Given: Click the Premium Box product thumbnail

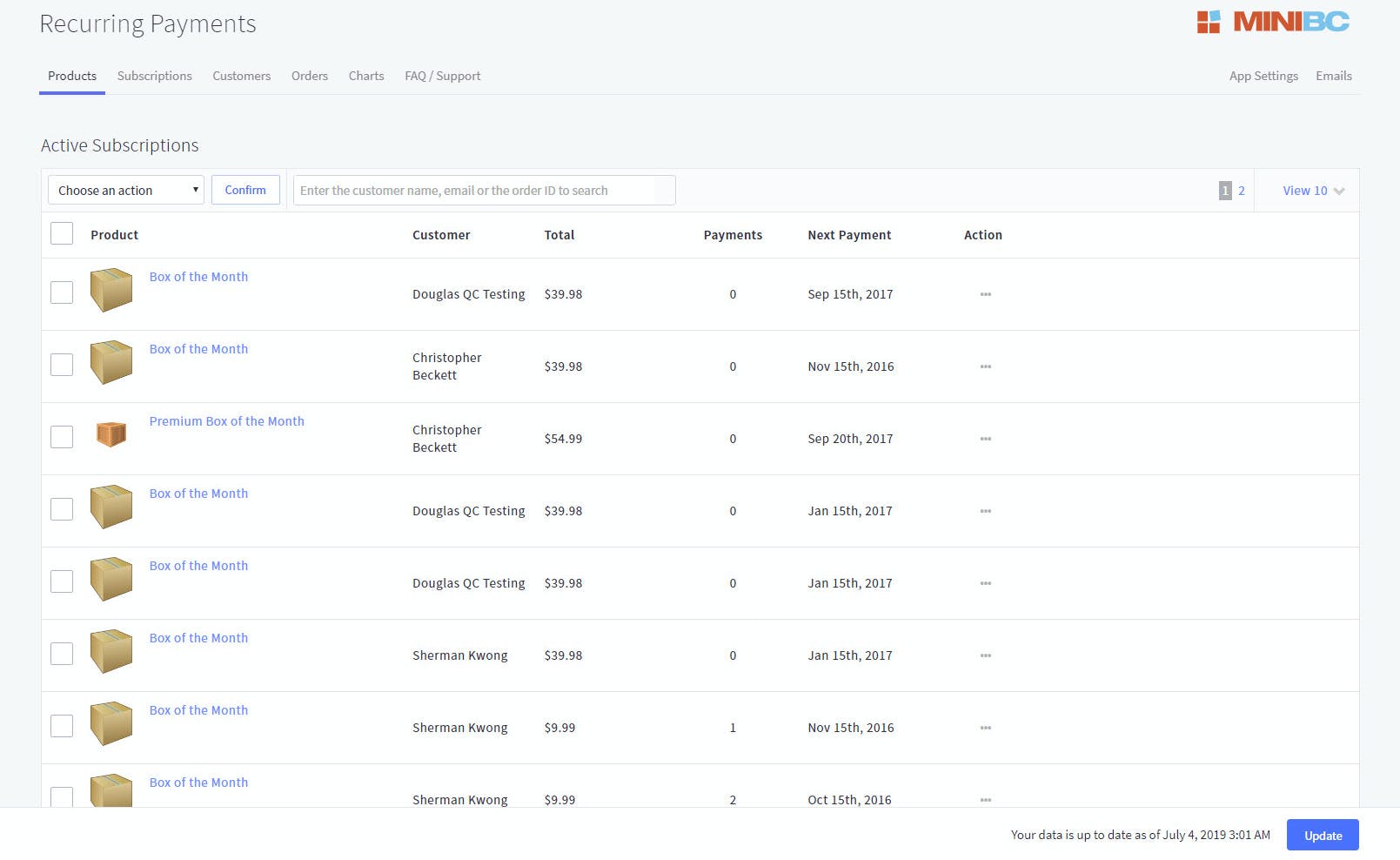Looking at the screenshot, I should tap(111, 433).
